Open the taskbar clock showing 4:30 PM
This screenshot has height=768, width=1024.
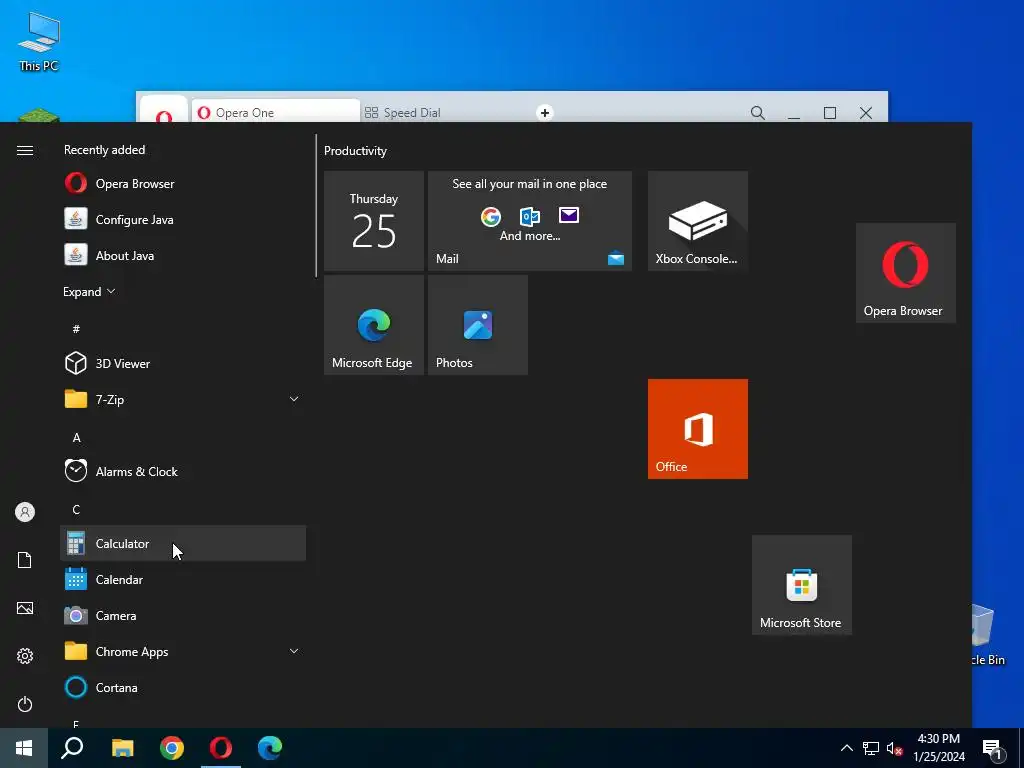(x=938, y=748)
